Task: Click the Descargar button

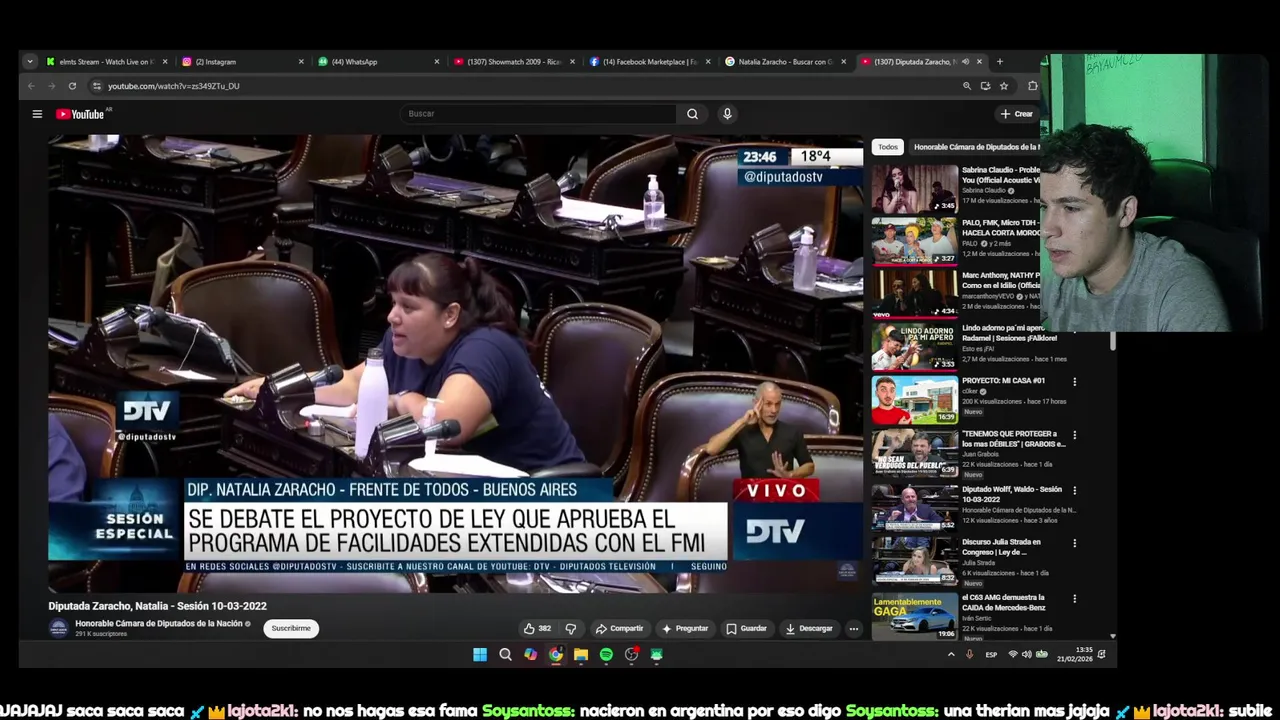Action: [x=809, y=628]
